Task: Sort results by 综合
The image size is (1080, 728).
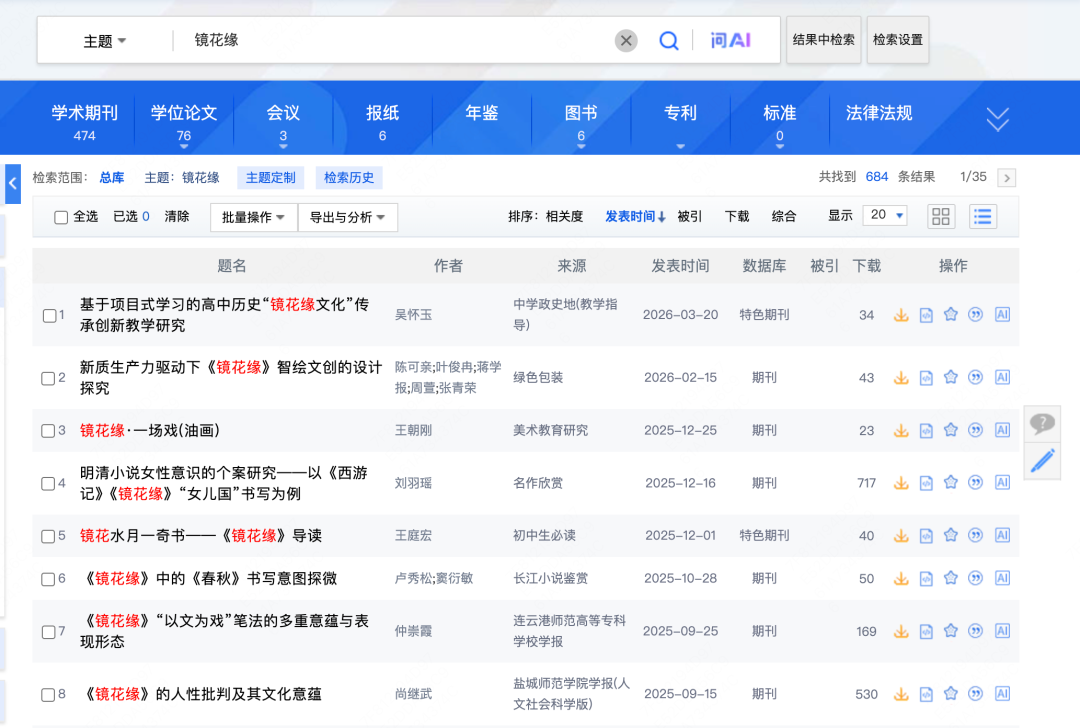Action: click(x=784, y=217)
